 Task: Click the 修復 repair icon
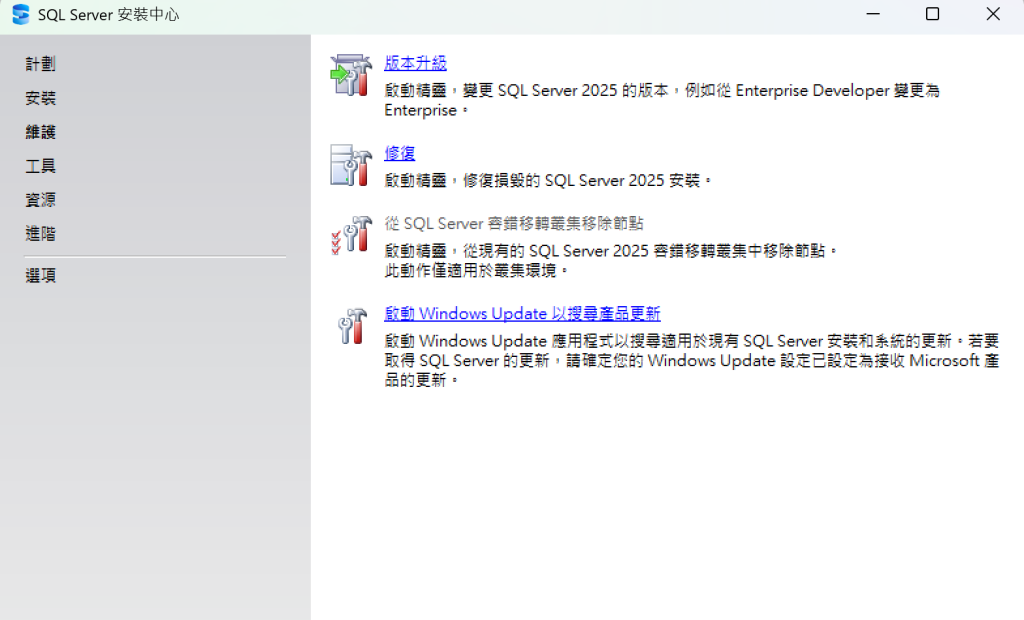coord(351,165)
